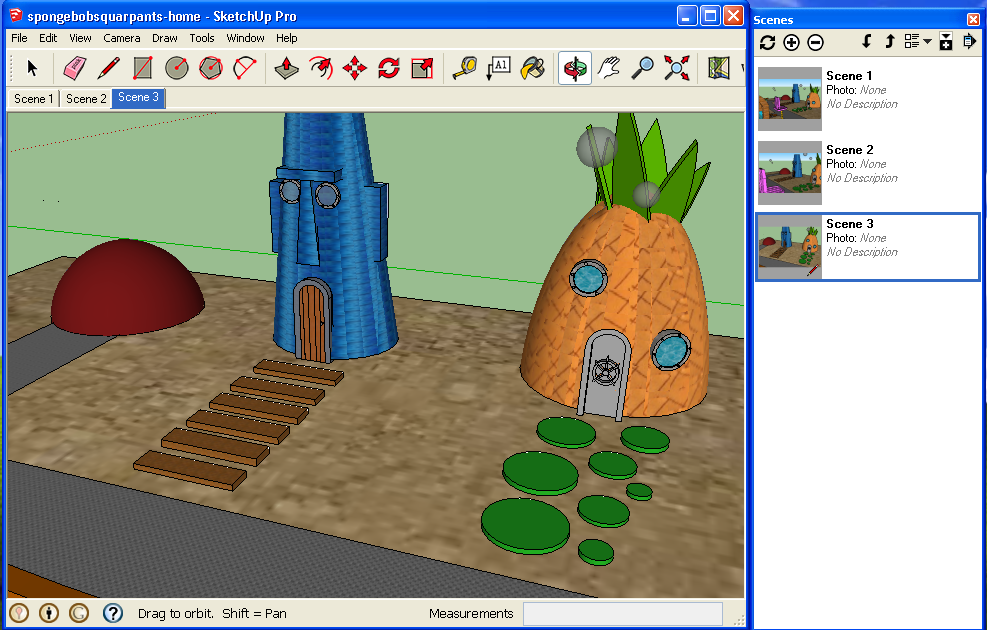Click the geo-location status icon

tap(20, 613)
